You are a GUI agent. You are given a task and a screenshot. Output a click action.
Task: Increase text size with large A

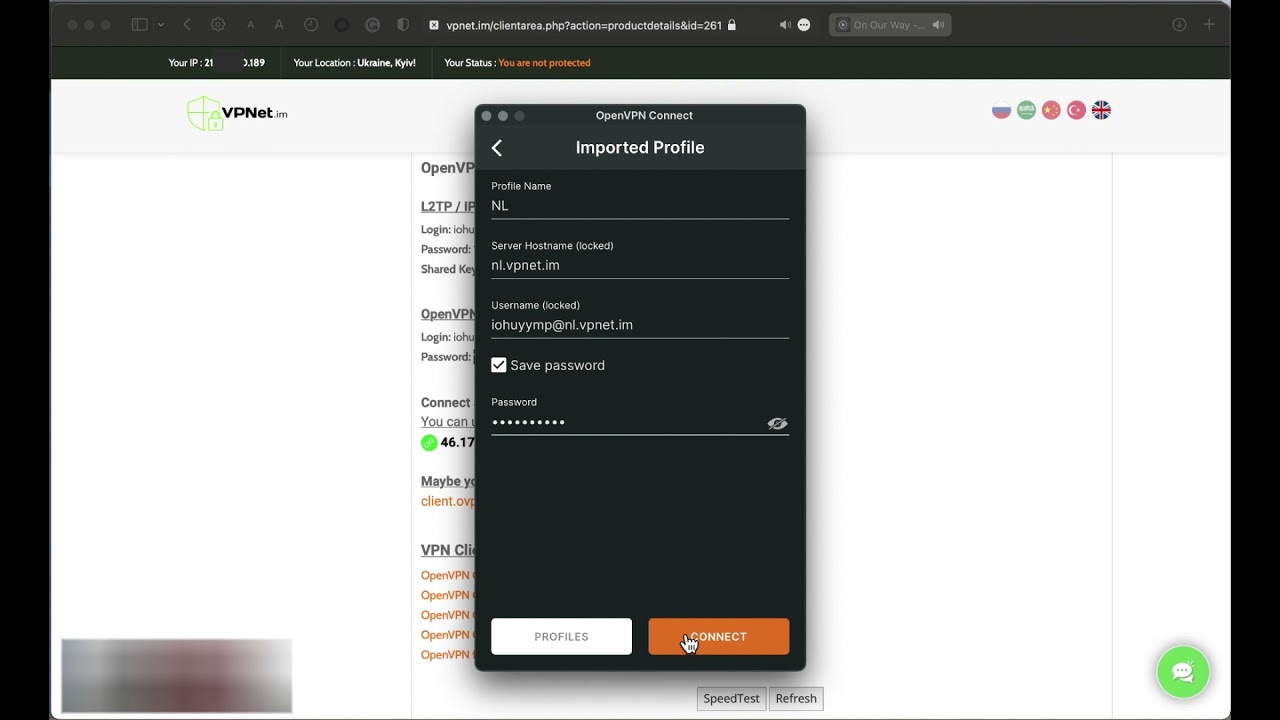click(x=279, y=25)
